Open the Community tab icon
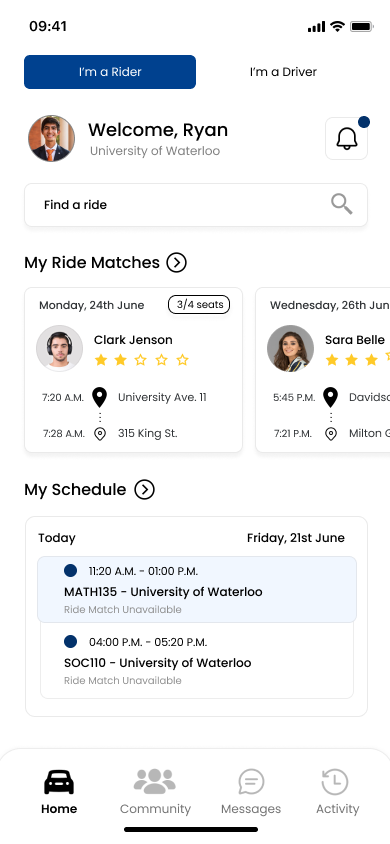390x844 pixels. [155, 782]
